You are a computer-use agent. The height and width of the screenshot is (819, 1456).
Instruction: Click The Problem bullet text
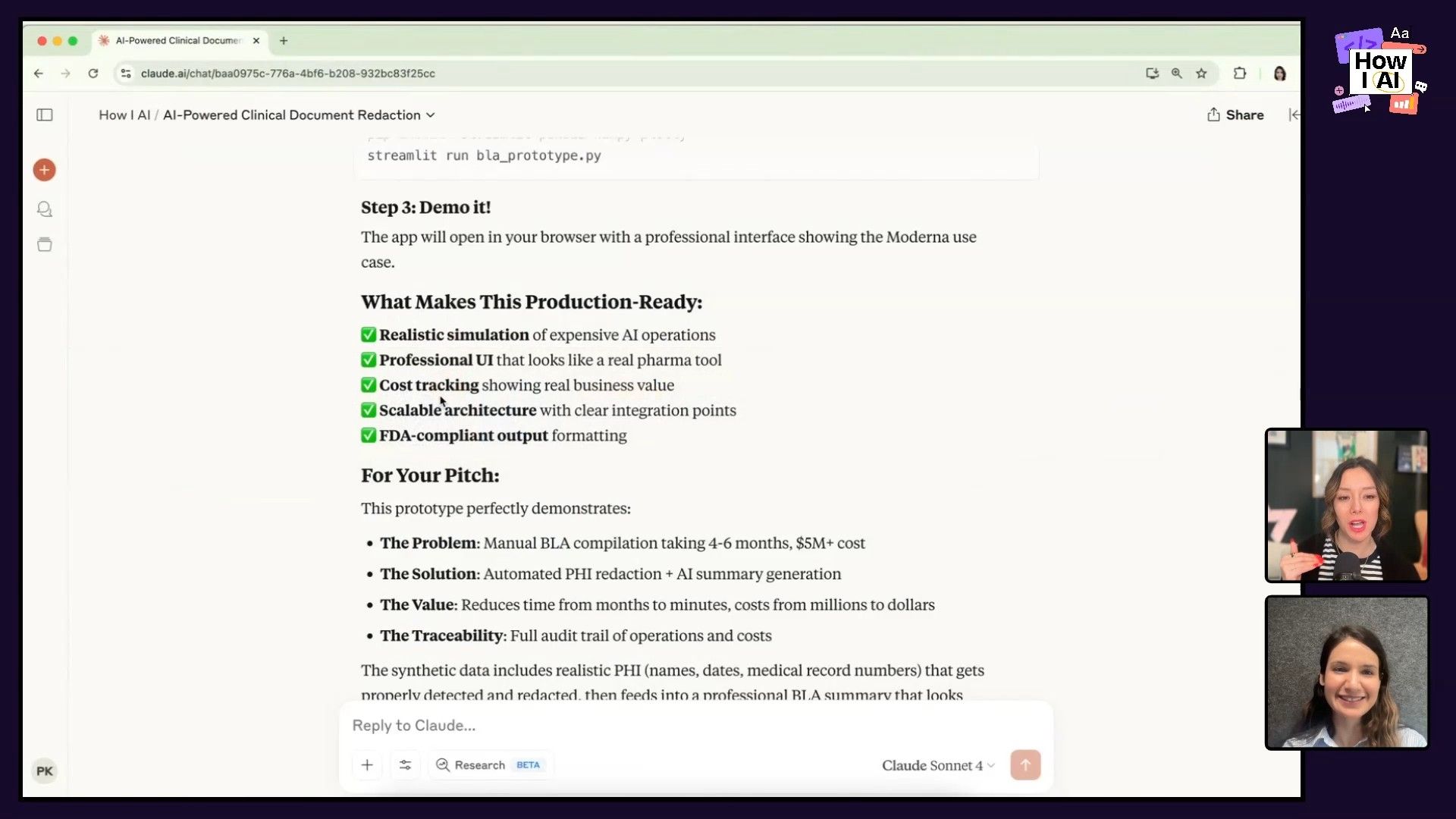(623, 543)
